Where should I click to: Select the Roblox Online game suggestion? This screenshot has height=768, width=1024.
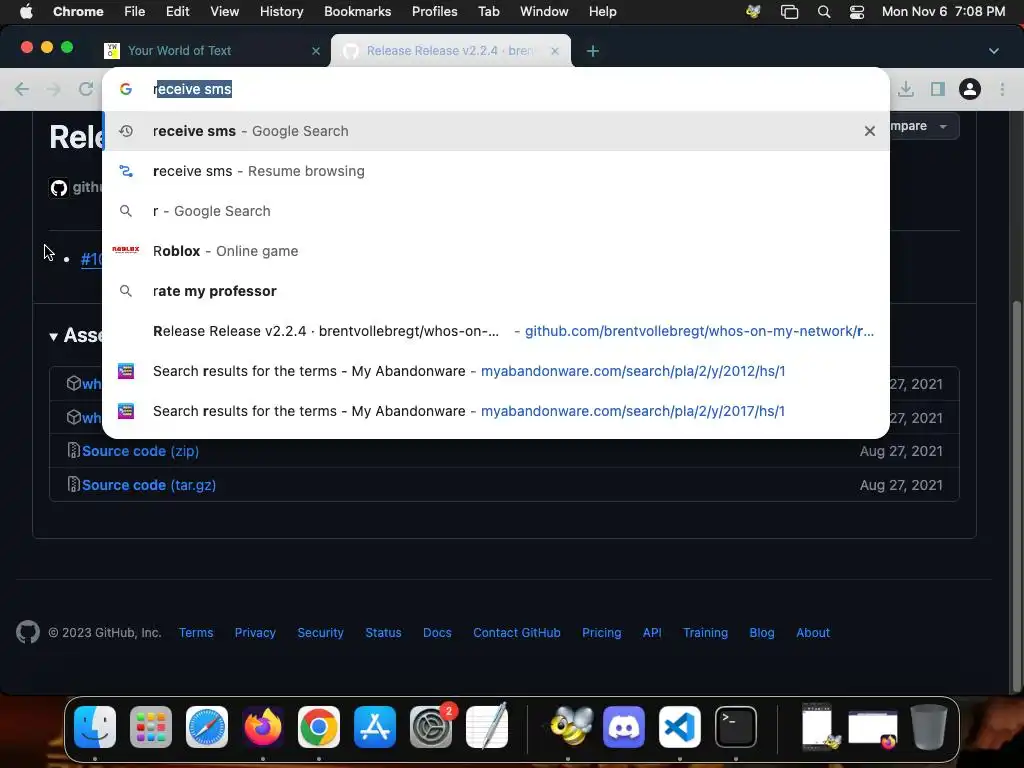[x=496, y=251]
